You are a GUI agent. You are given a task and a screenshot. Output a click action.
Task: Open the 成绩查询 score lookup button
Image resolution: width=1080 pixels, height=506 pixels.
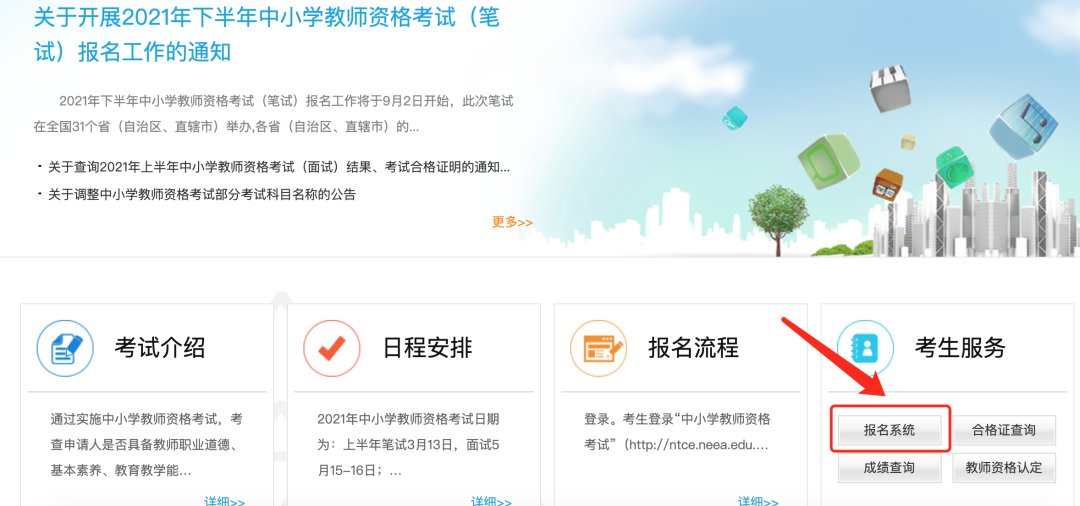pos(889,467)
